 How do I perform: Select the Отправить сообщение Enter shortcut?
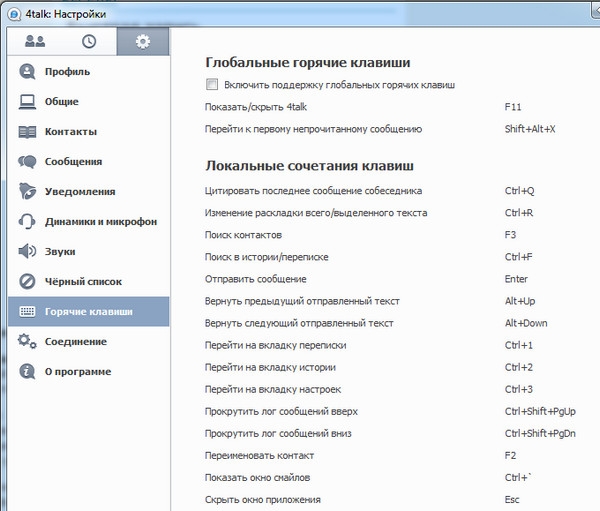pyautogui.click(x=516, y=279)
